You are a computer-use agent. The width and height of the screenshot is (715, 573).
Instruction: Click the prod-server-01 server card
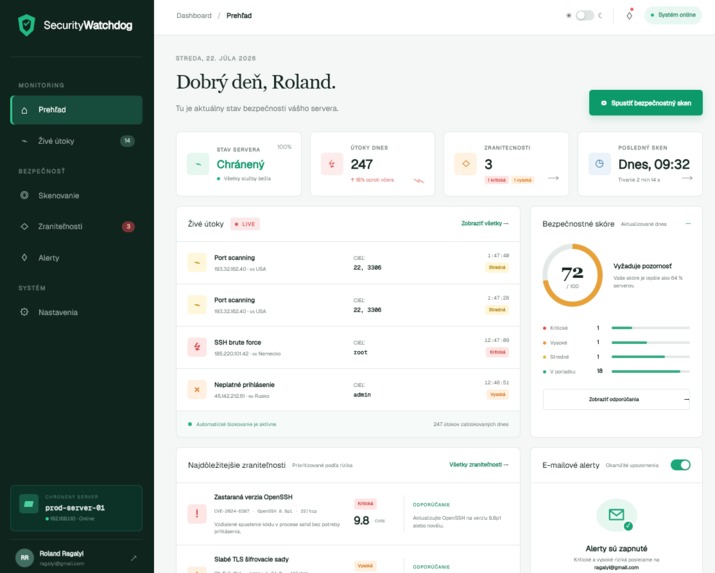[77, 508]
